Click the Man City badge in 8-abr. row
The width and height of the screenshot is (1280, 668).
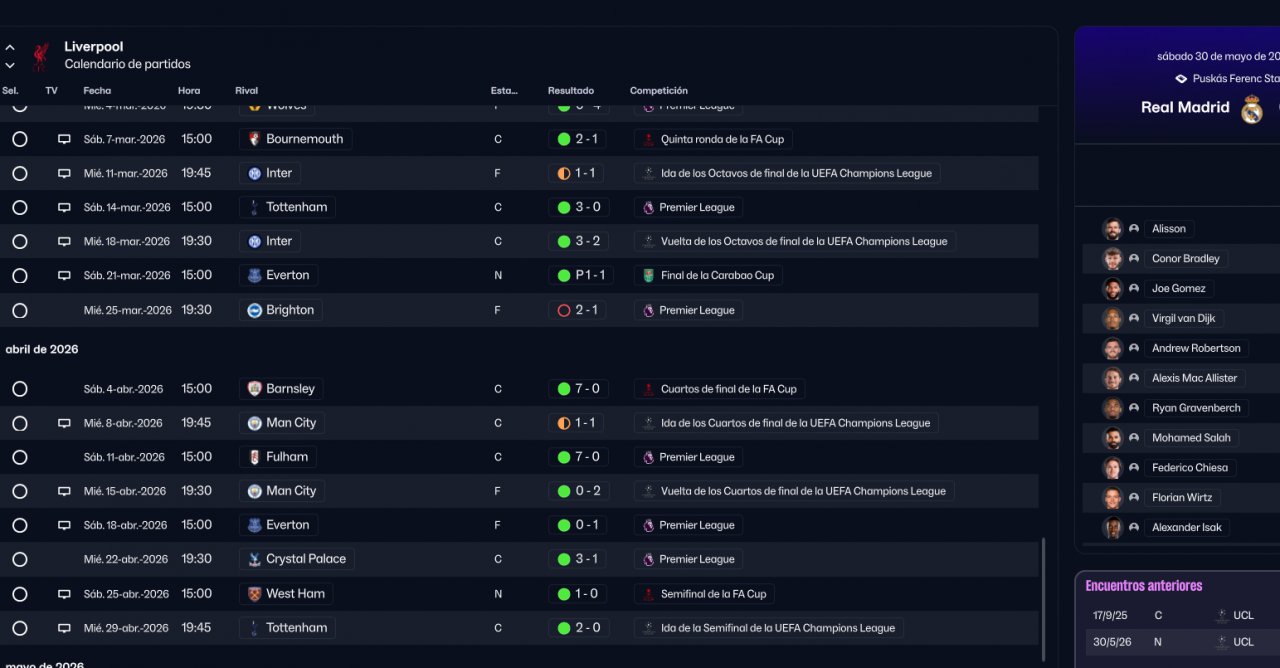pyautogui.click(x=255, y=423)
